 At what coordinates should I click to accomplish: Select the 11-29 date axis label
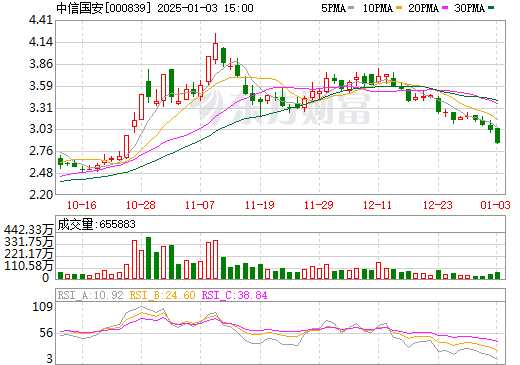[319, 205]
